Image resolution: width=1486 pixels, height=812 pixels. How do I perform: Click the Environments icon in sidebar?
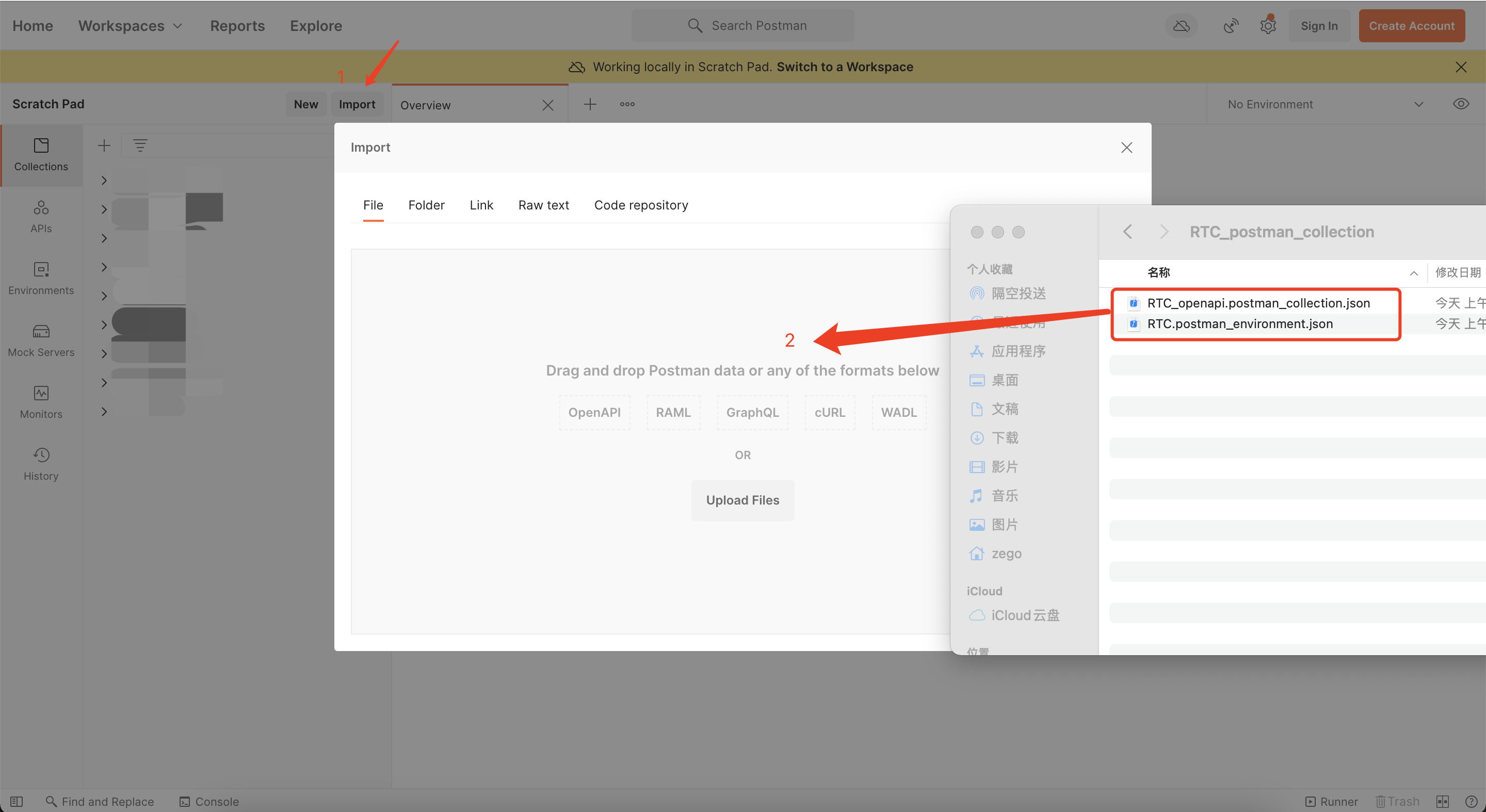[41, 278]
